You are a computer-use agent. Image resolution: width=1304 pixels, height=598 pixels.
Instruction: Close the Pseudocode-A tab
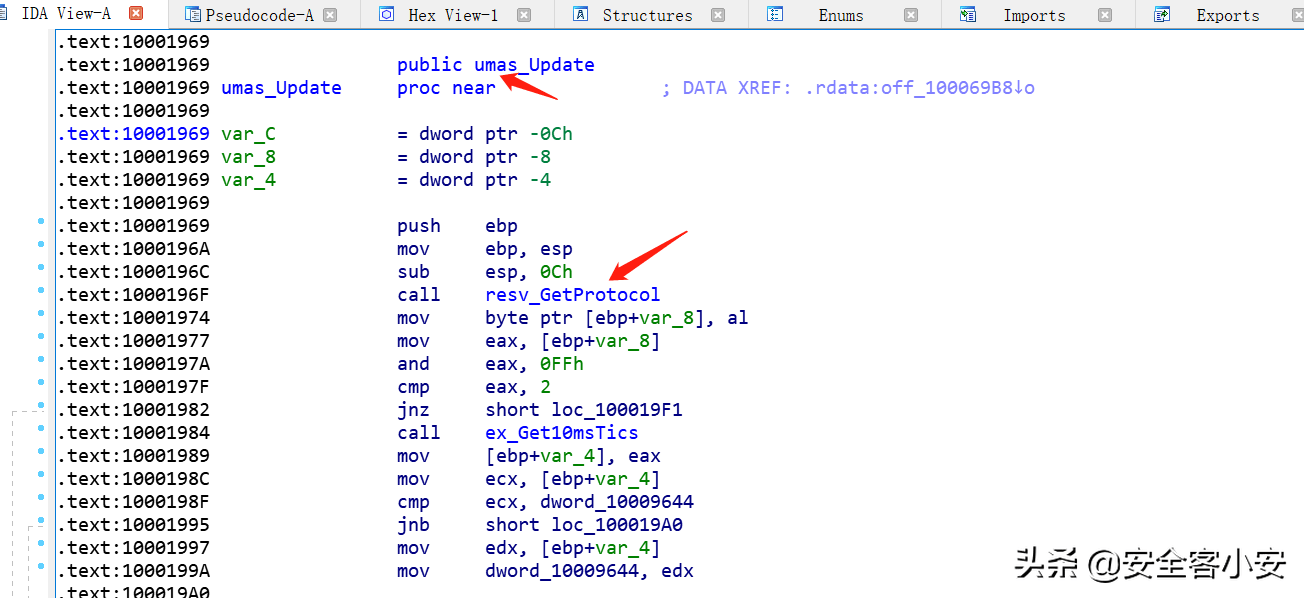330,15
